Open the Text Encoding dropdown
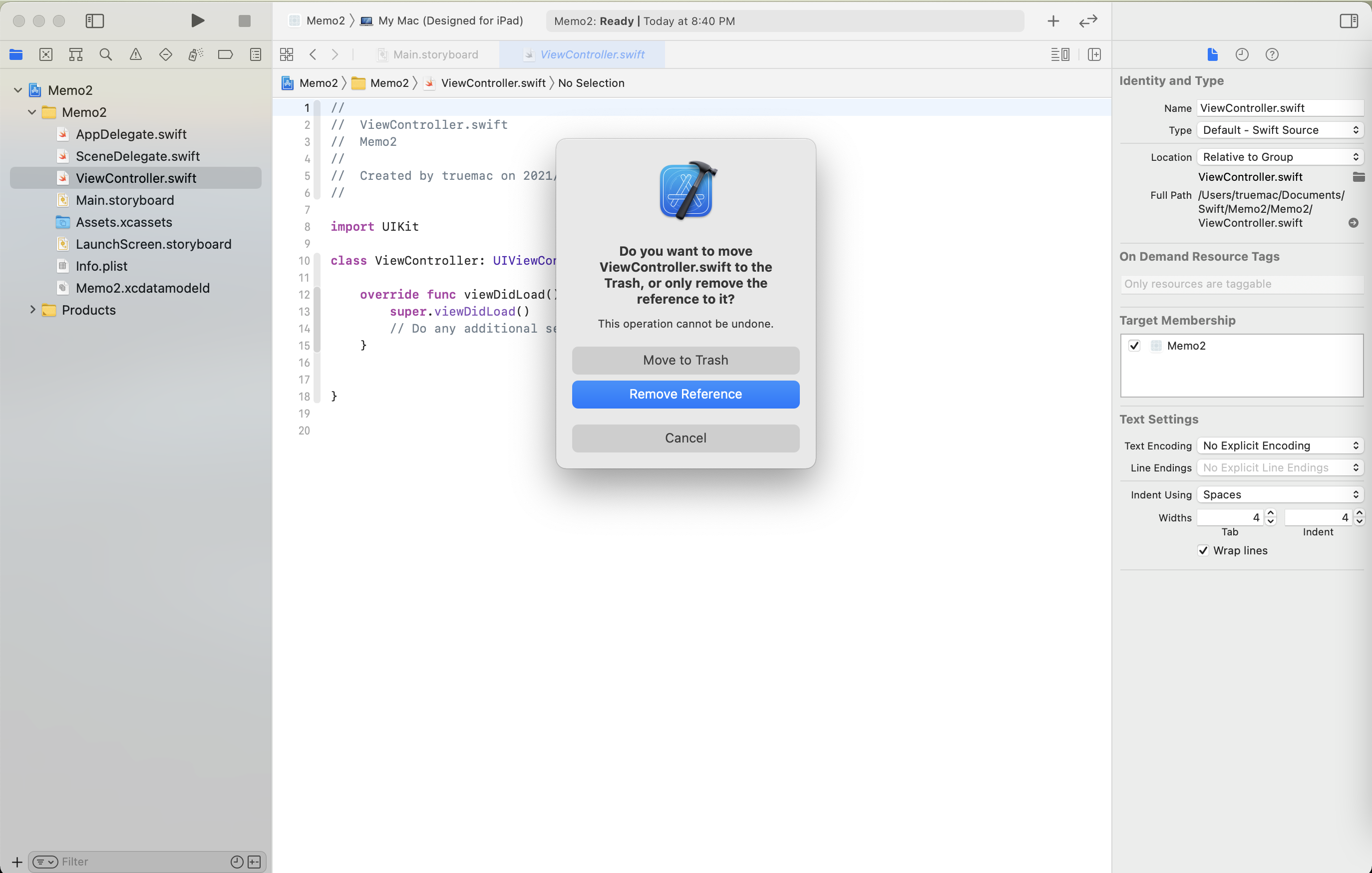1372x873 pixels. 1280,445
